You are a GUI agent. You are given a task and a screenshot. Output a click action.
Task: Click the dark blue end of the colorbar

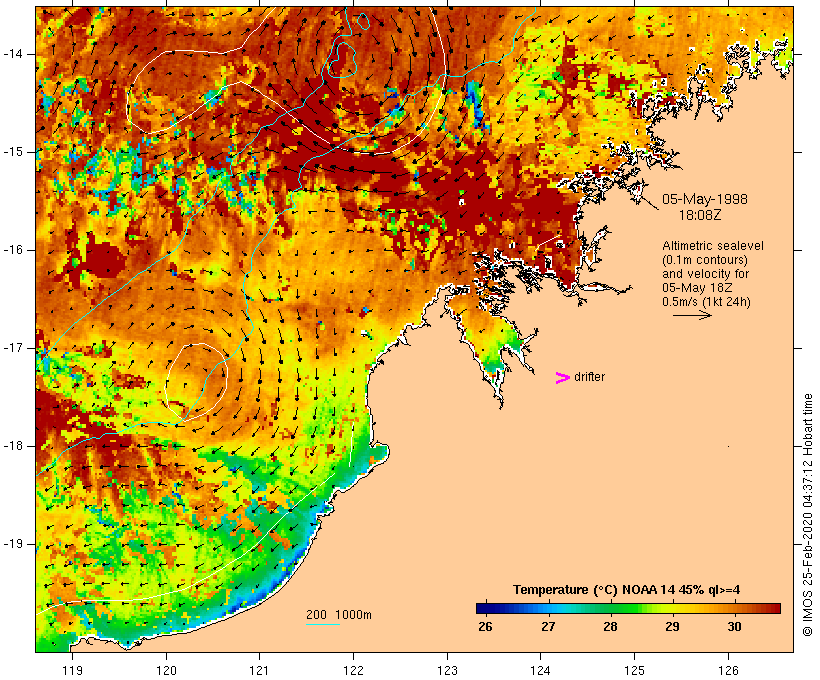click(484, 608)
